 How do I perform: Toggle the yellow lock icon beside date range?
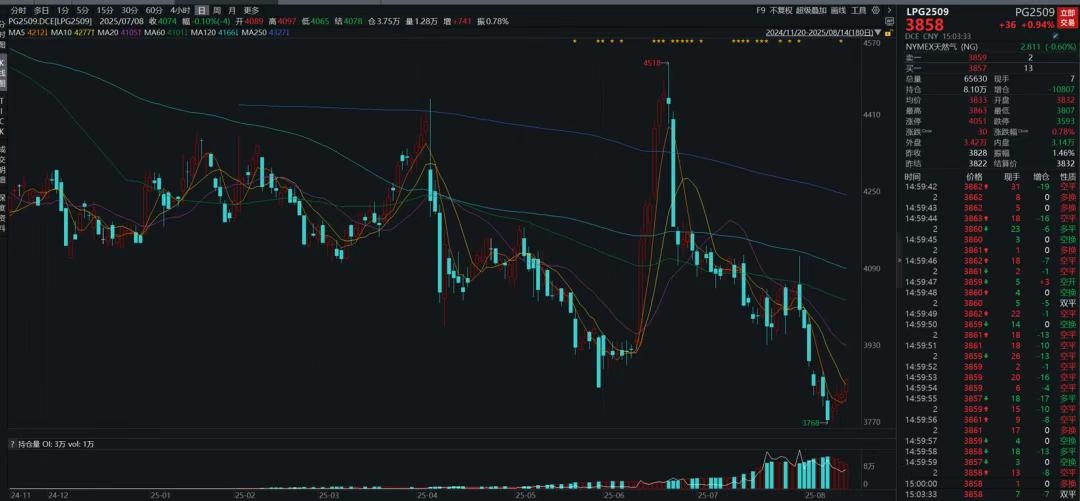889,32
